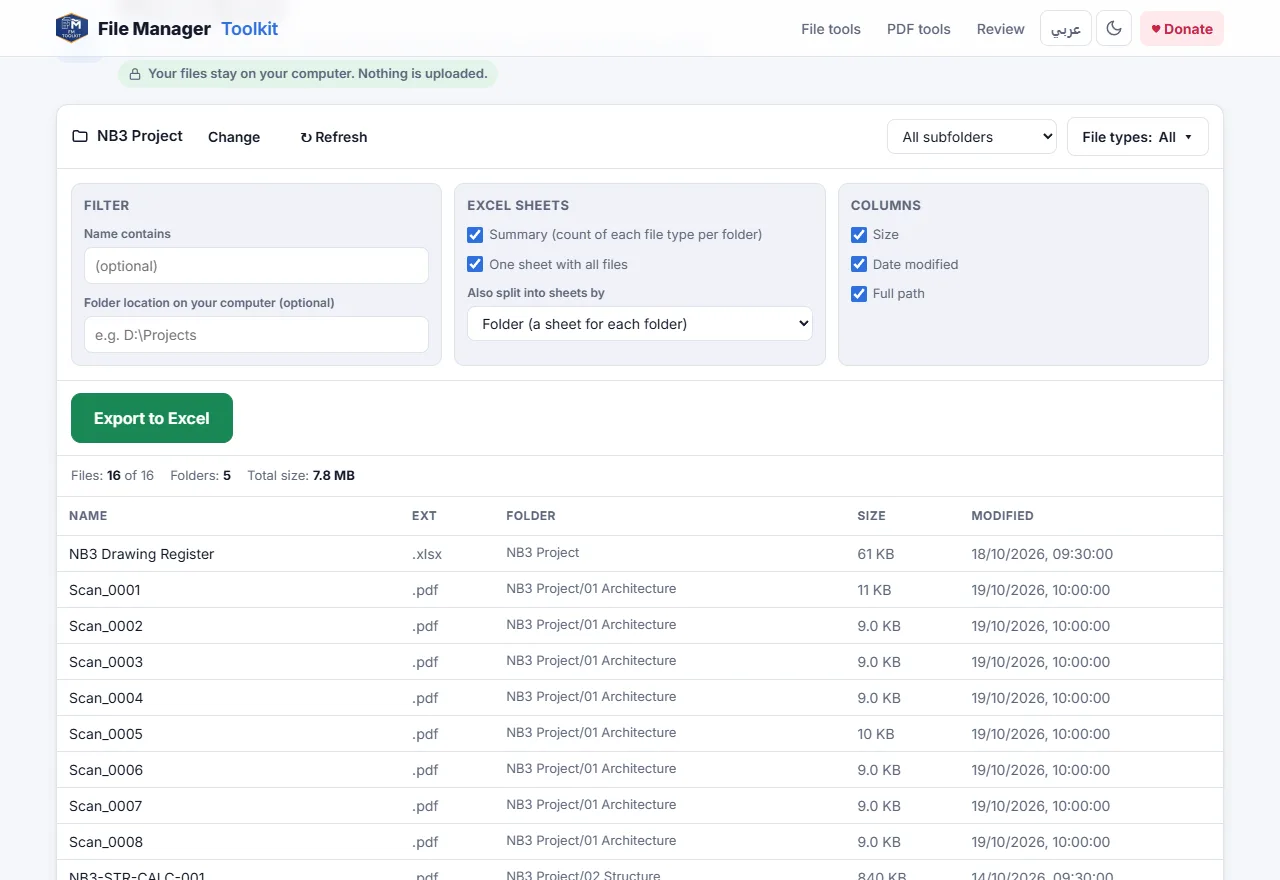The height and width of the screenshot is (880, 1280).
Task: Open the Review nav item
Action: click(x=1001, y=29)
